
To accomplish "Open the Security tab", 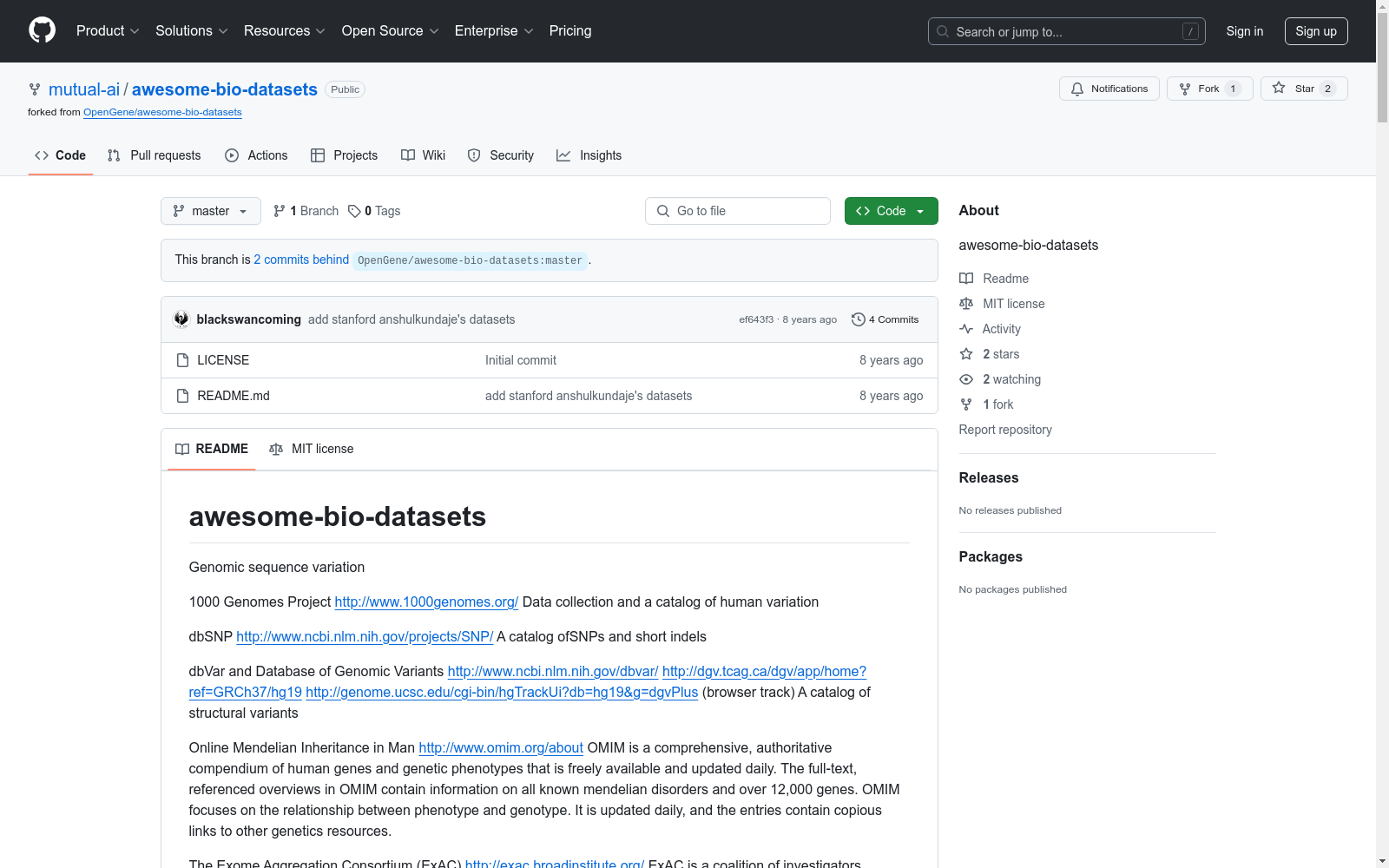I will pyautogui.click(x=501, y=155).
